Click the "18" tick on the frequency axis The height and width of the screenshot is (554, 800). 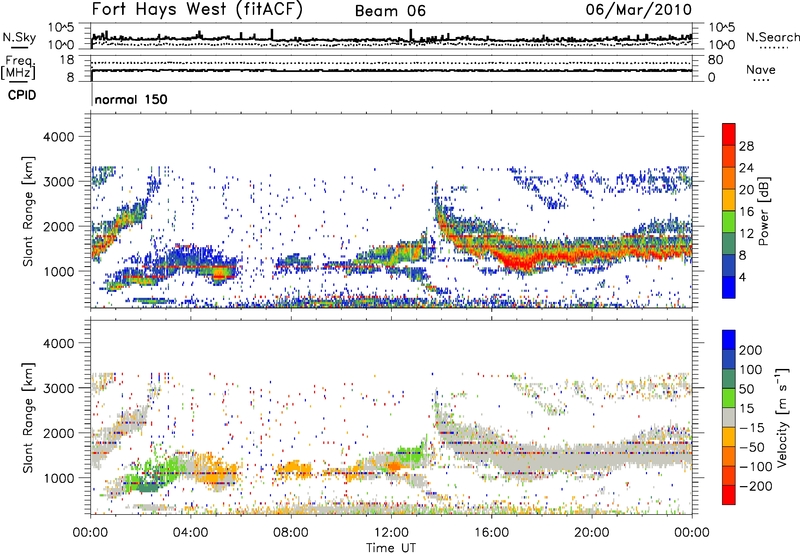pos(67,60)
